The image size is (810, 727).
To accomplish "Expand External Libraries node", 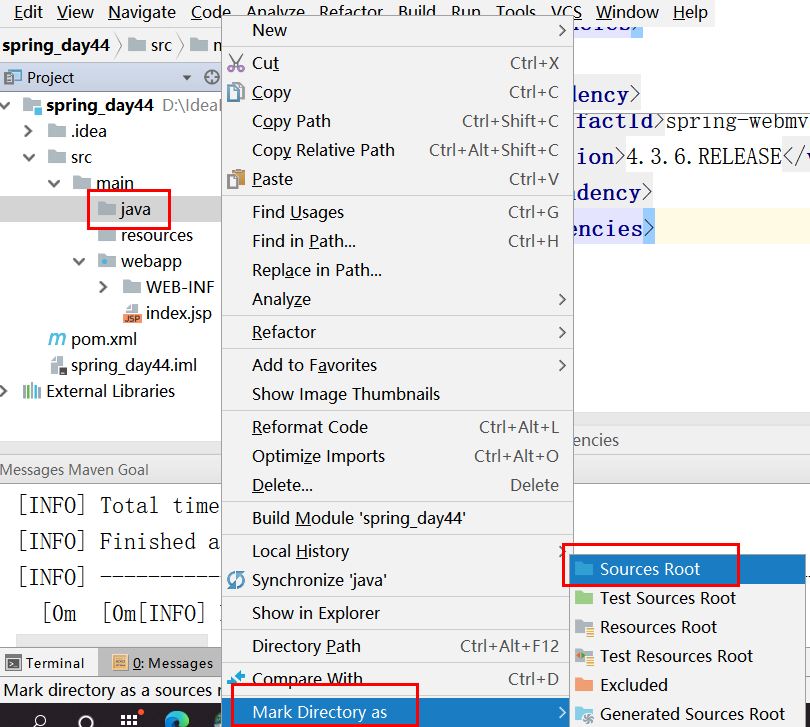I will [x=4, y=391].
